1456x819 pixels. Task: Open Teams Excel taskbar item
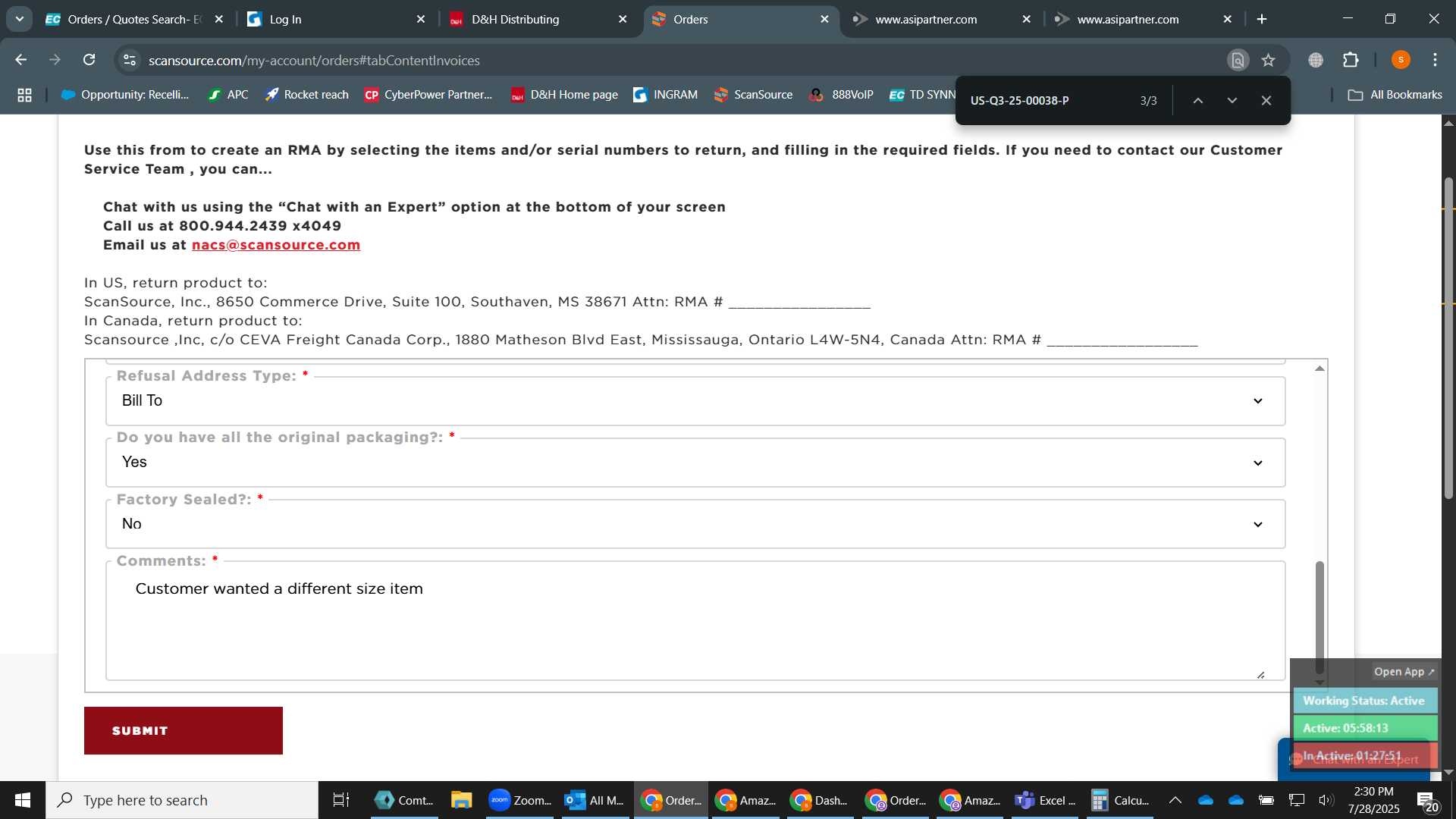pyautogui.click(x=1045, y=800)
